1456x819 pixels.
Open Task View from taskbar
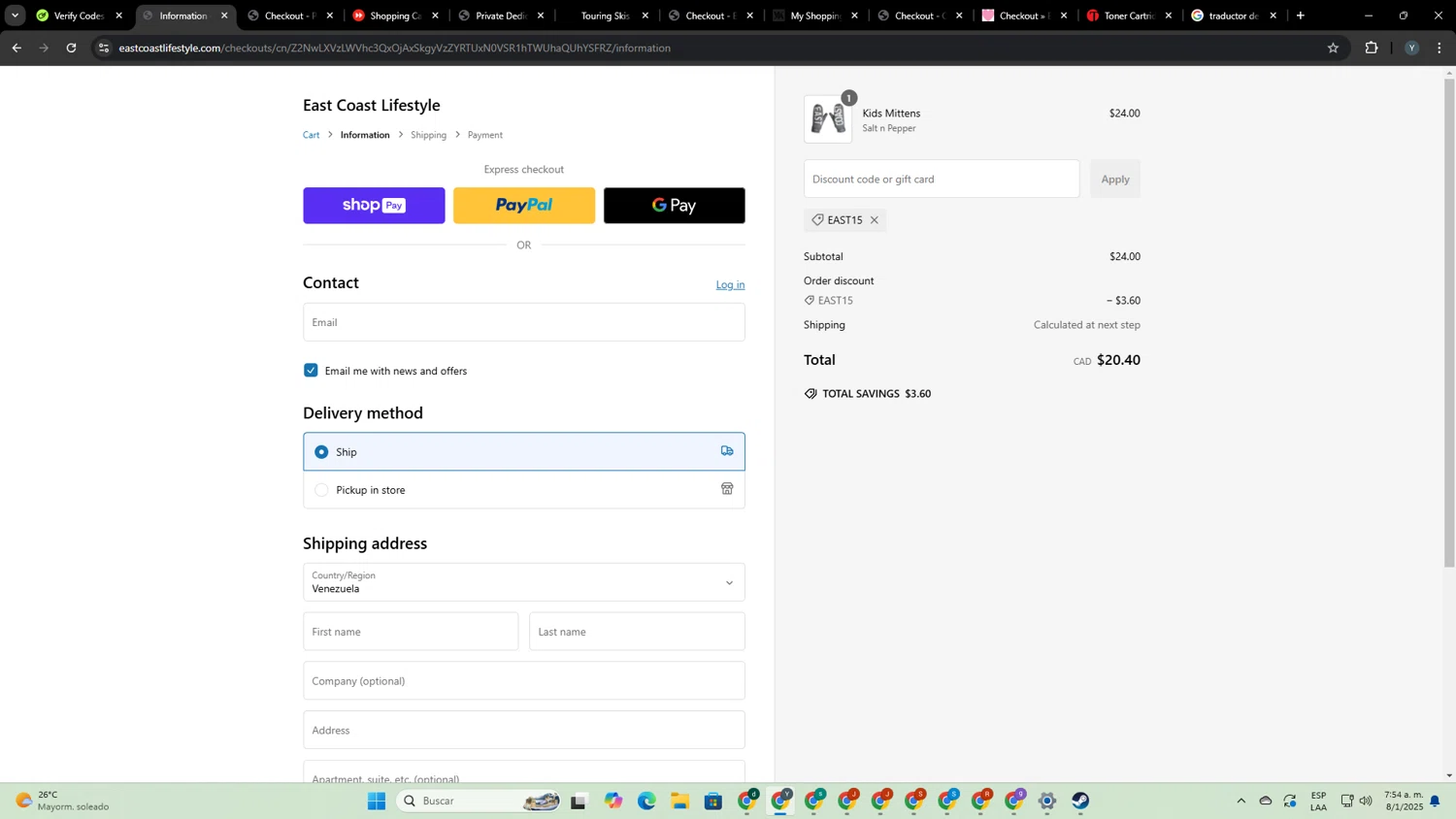point(579,801)
